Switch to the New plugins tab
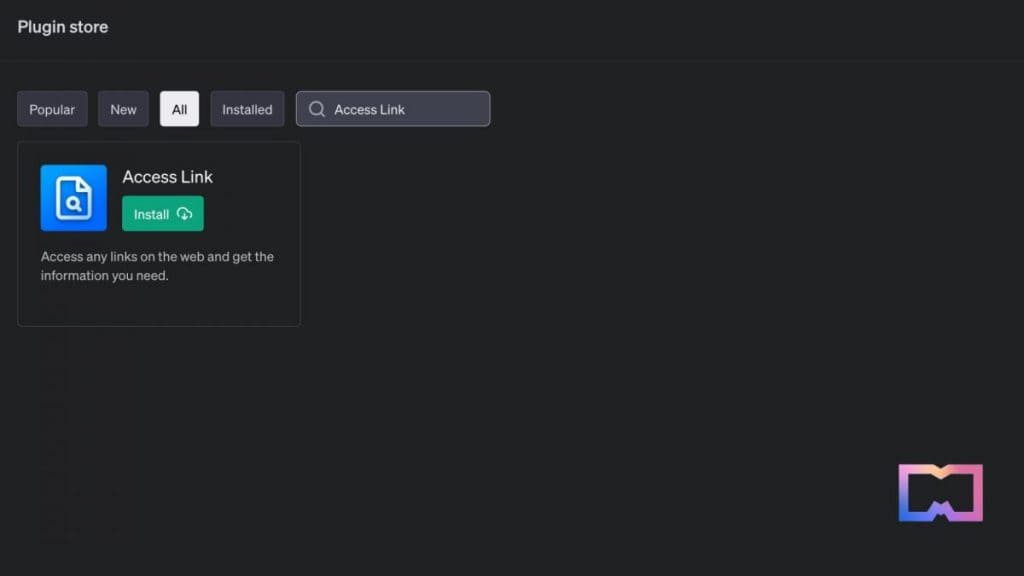 point(123,109)
